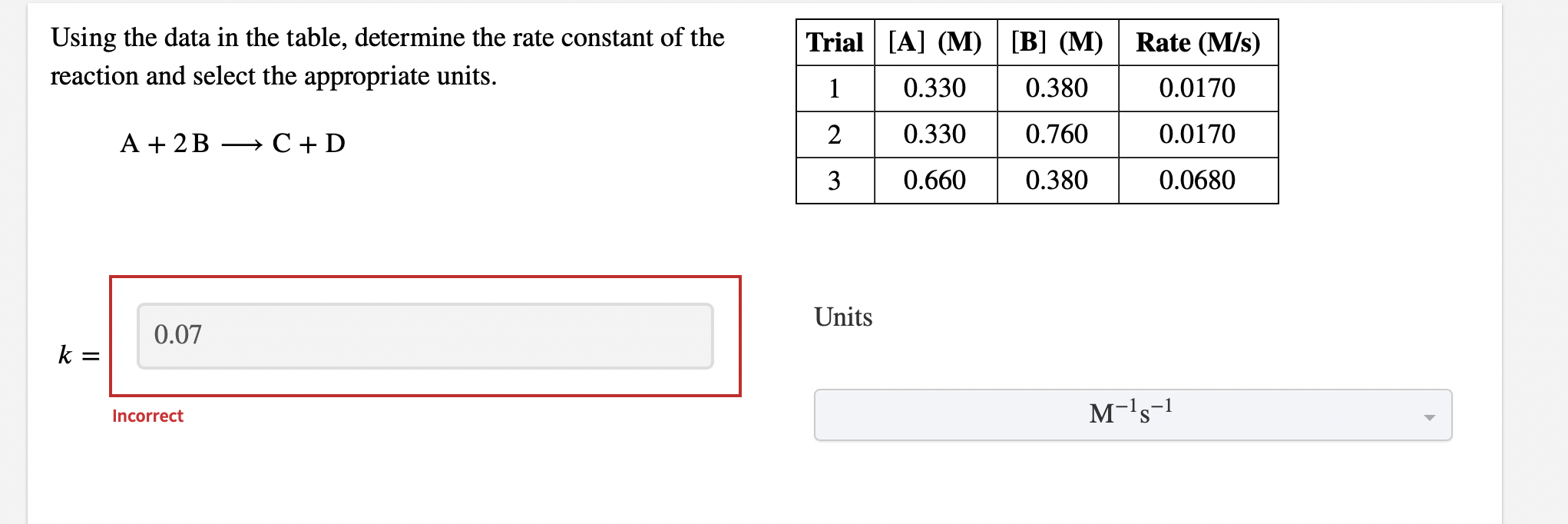Click the concentration value 0.760 in Trial 2
The image size is (1568, 524).
(1057, 134)
